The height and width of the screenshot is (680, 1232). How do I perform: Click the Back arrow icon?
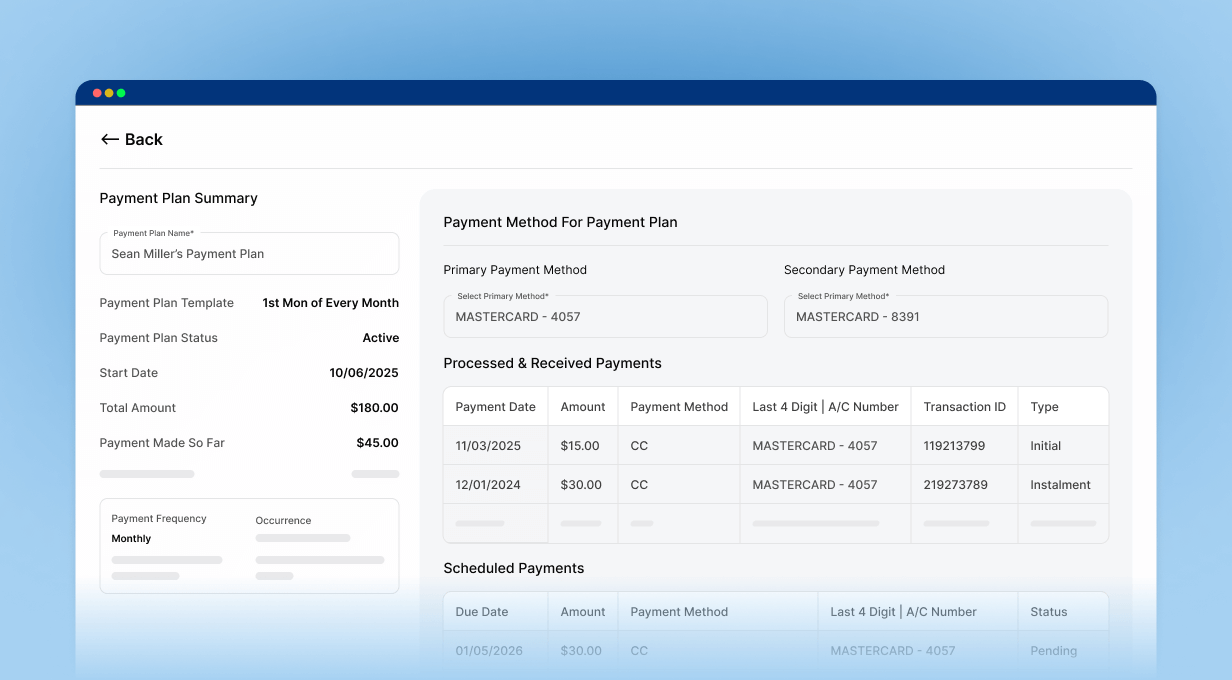[110, 140]
